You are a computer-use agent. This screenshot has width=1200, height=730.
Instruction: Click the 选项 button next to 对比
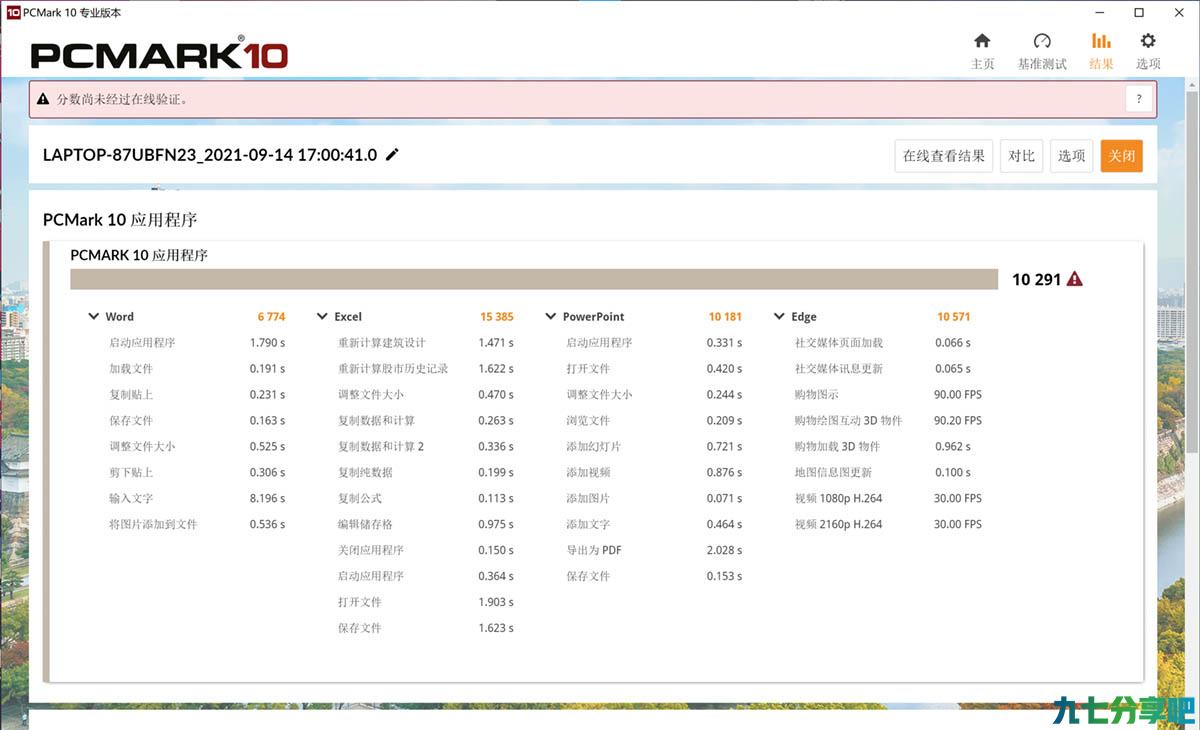tap(1072, 156)
